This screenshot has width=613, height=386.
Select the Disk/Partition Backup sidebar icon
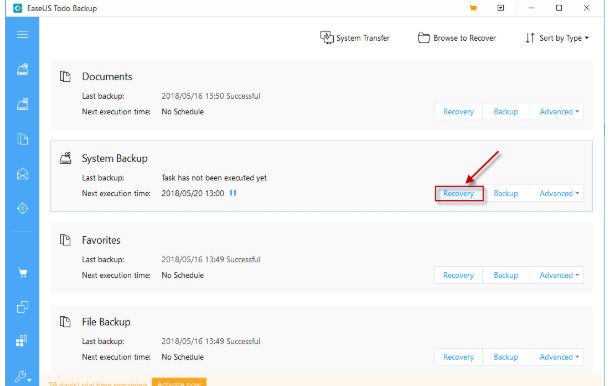(22, 69)
